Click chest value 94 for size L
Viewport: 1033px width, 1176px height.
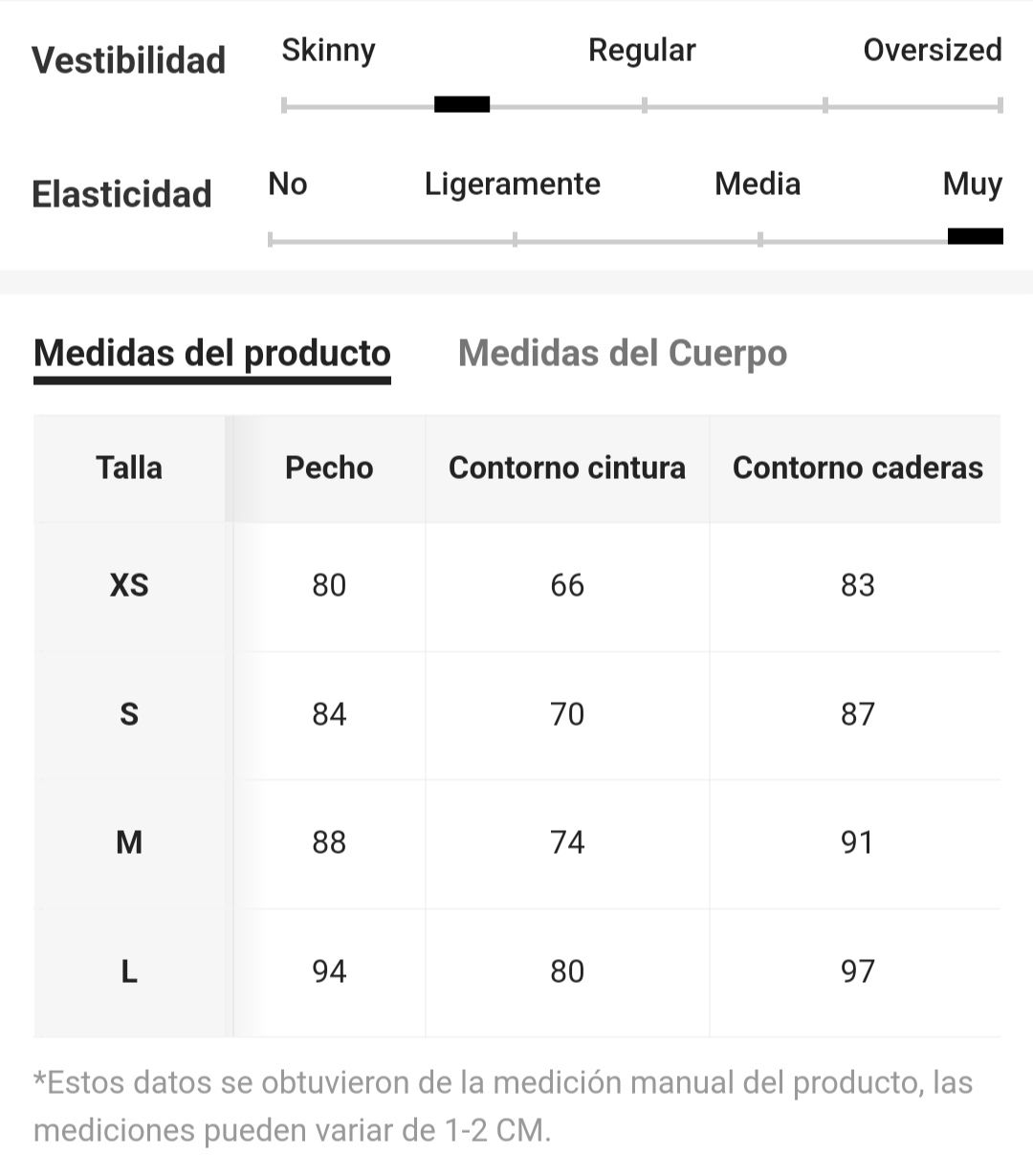(x=329, y=971)
